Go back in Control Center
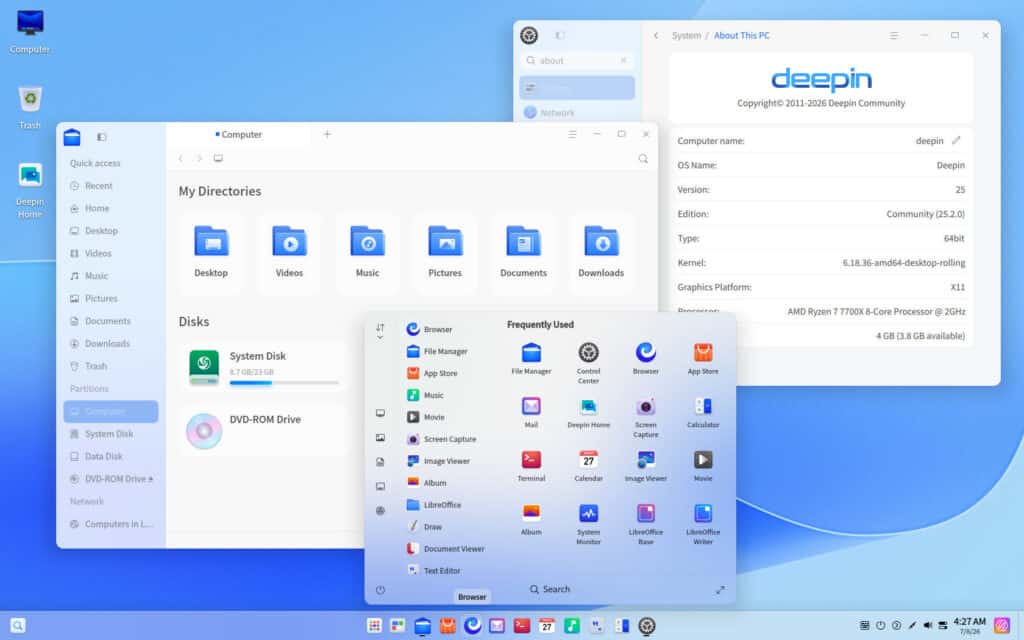Image resolution: width=1024 pixels, height=640 pixels. (x=656, y=35)
